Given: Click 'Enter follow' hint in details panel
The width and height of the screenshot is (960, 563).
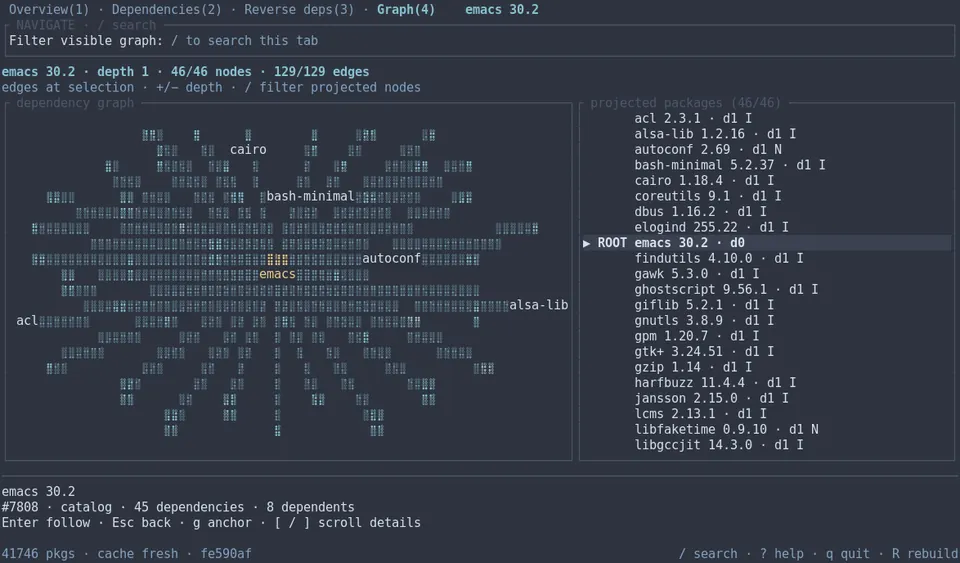Looking at the screenshot, I should point(46,523).
